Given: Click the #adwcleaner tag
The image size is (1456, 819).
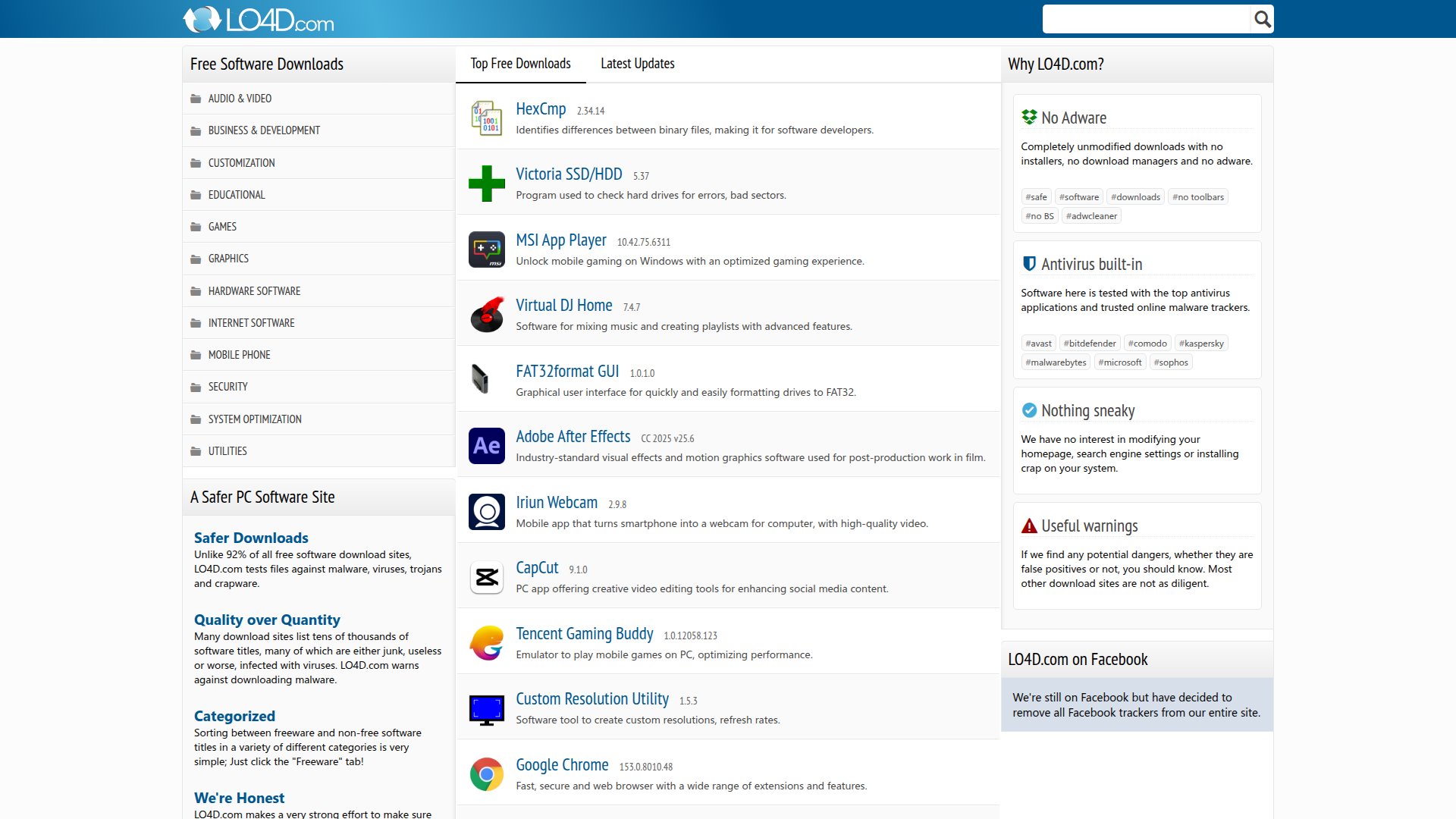Looking at the screenshot, I should [1091, 216].
